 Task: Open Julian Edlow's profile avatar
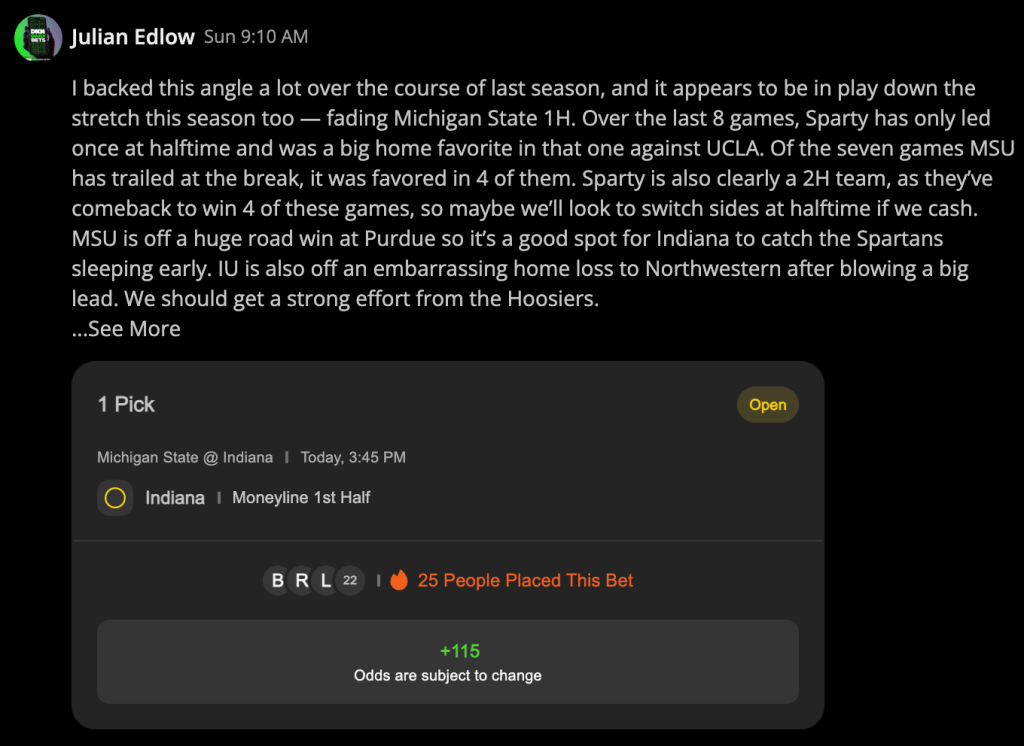[39, 38]
